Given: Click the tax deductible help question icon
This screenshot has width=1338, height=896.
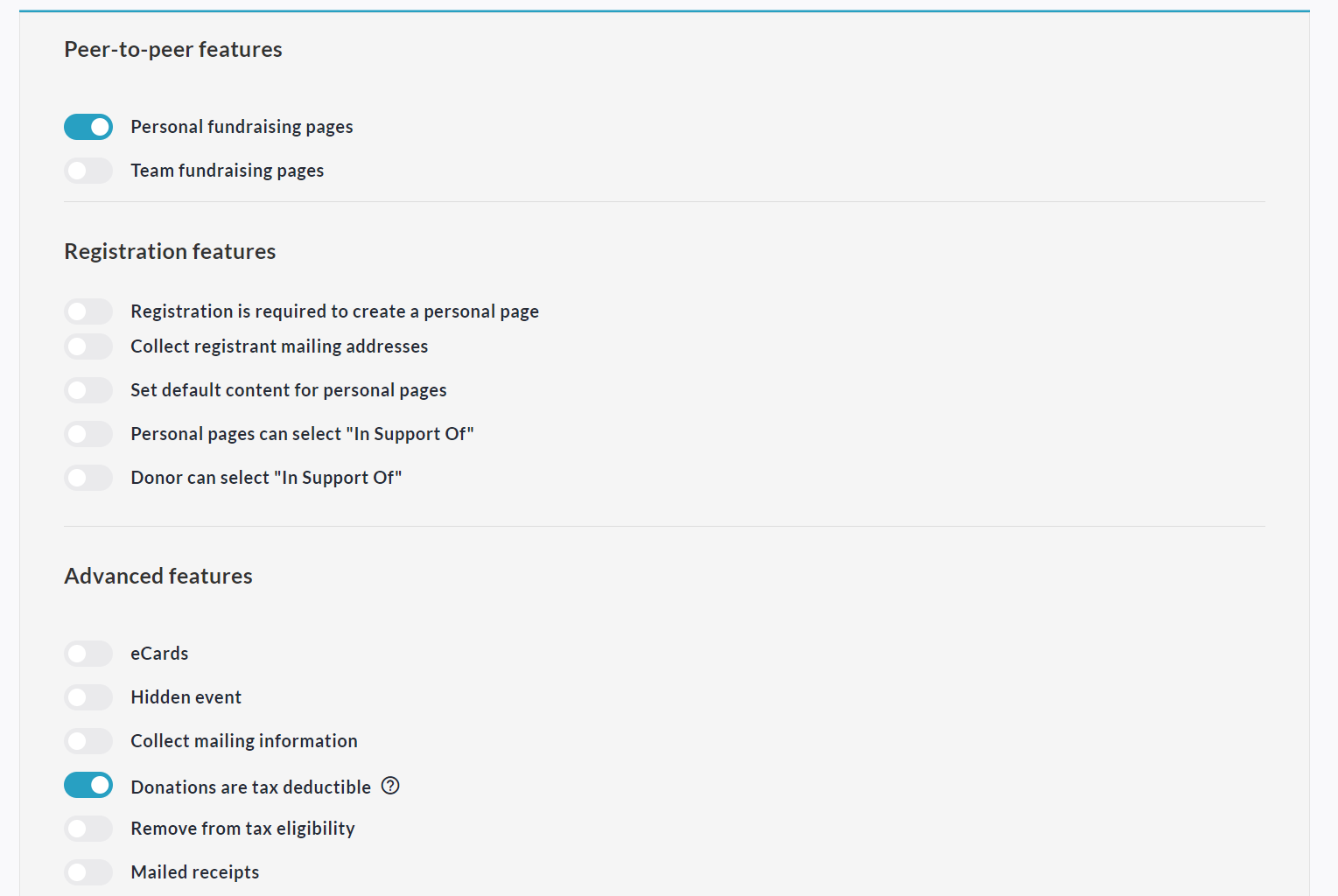Looking at the screenshot, I should pos(390,786).
